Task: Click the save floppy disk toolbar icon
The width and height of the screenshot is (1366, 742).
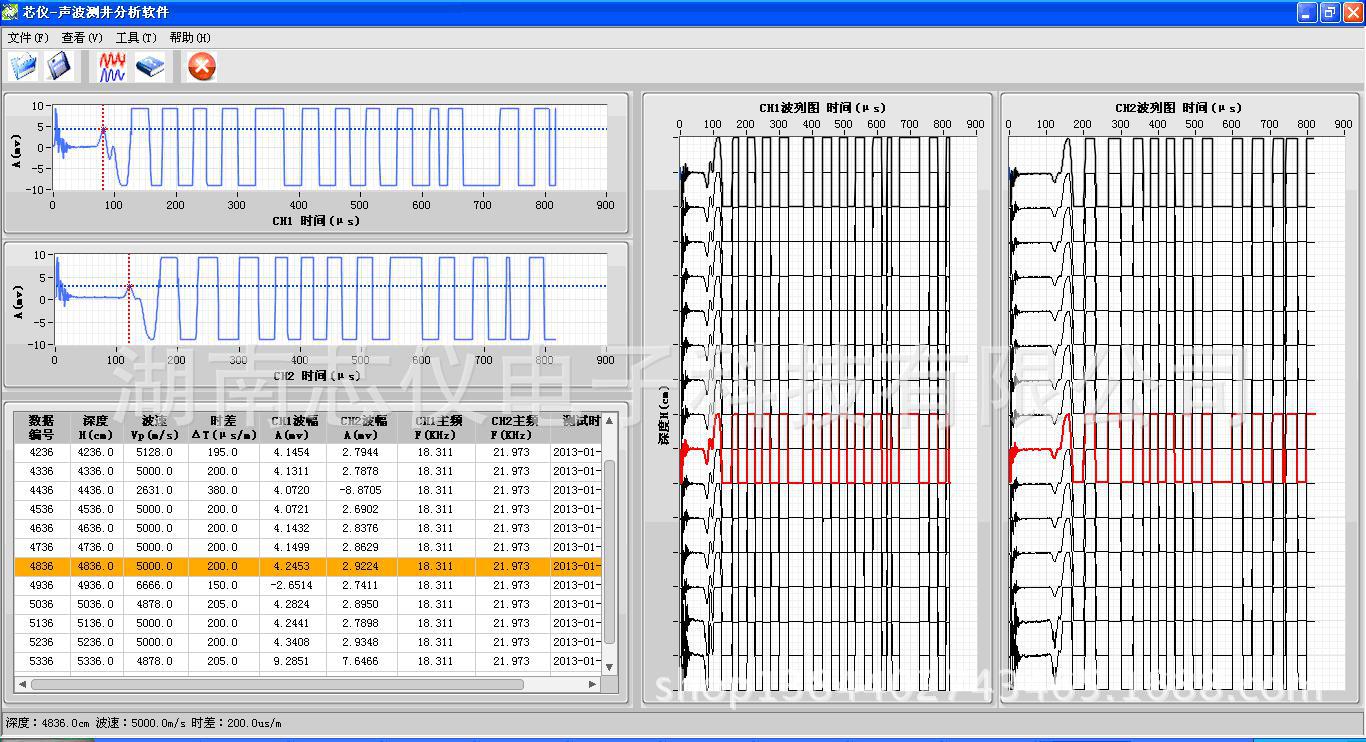Action: 60,67
